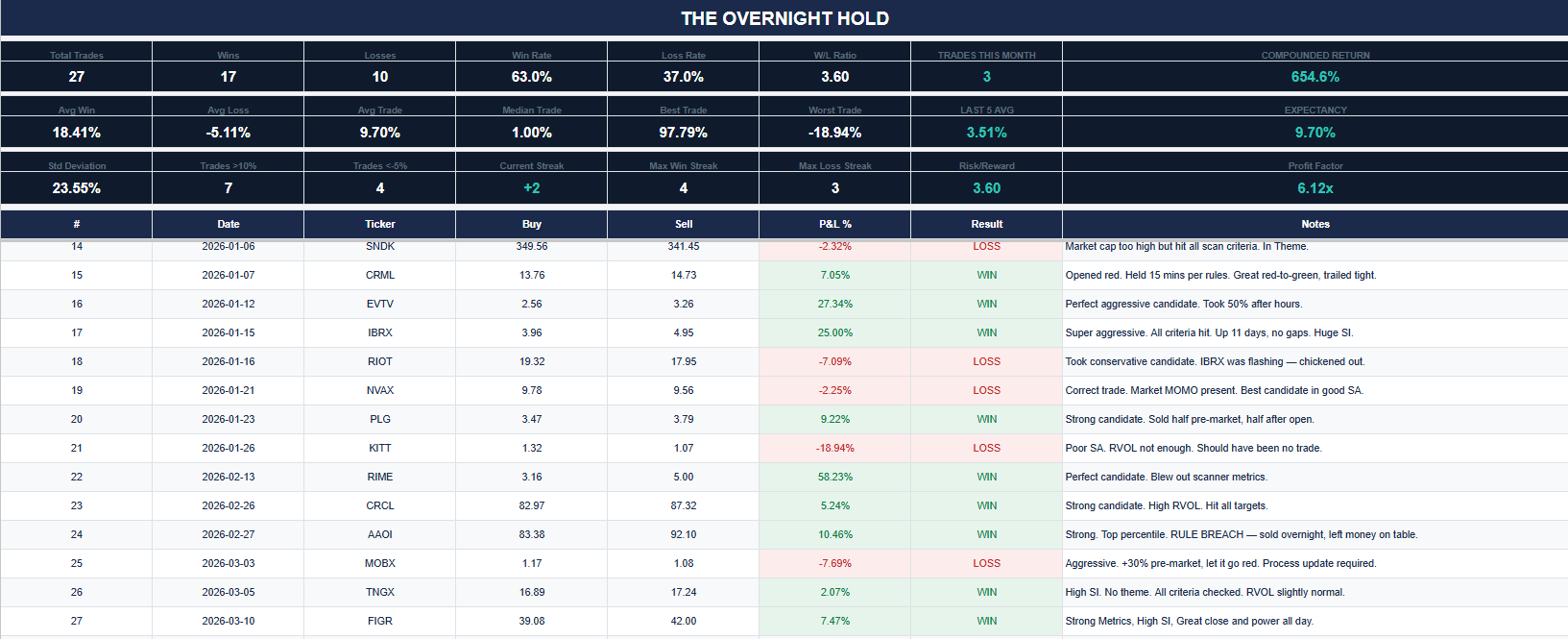Select the Result column header
The image size is (1568, 639).
pos(986,224)
